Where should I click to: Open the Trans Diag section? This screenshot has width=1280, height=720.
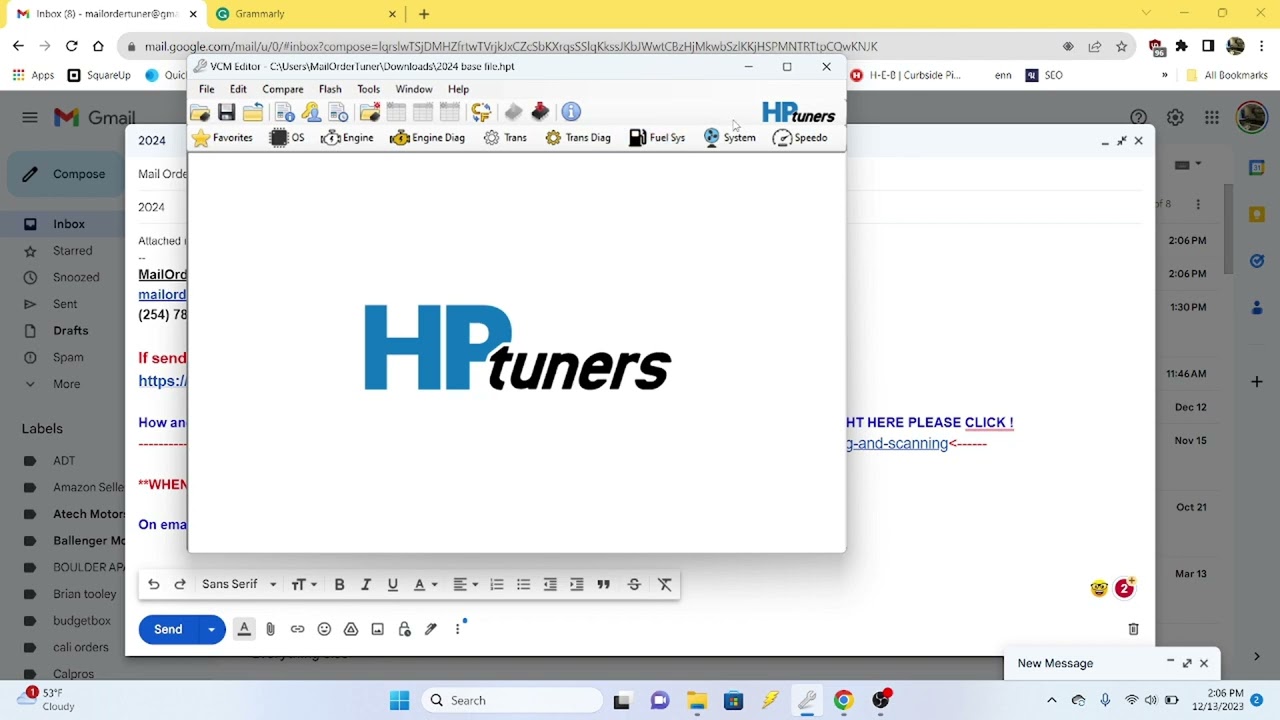point(578,138)
